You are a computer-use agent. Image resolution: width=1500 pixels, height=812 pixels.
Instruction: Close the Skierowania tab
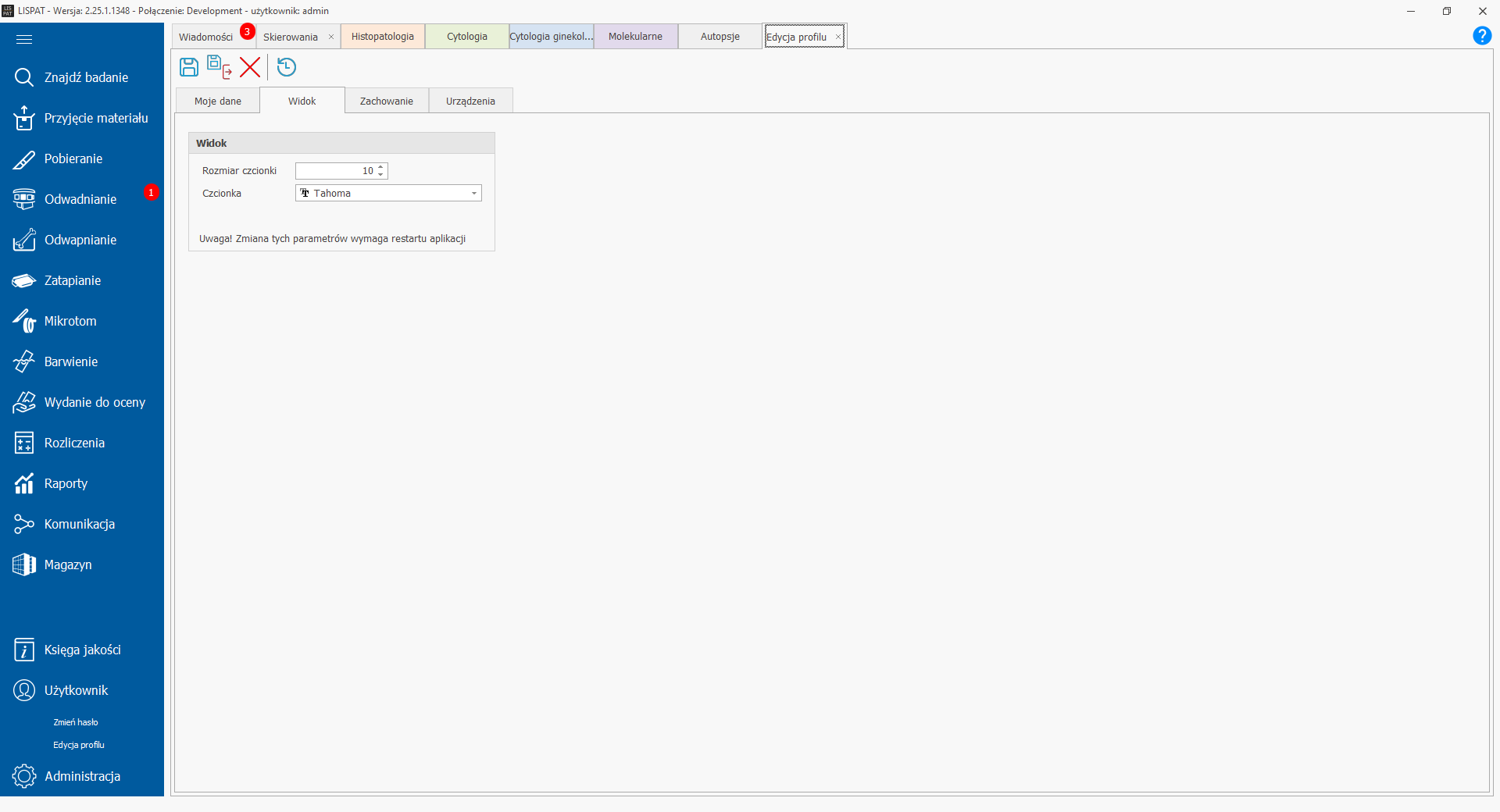tap(331, 37)
